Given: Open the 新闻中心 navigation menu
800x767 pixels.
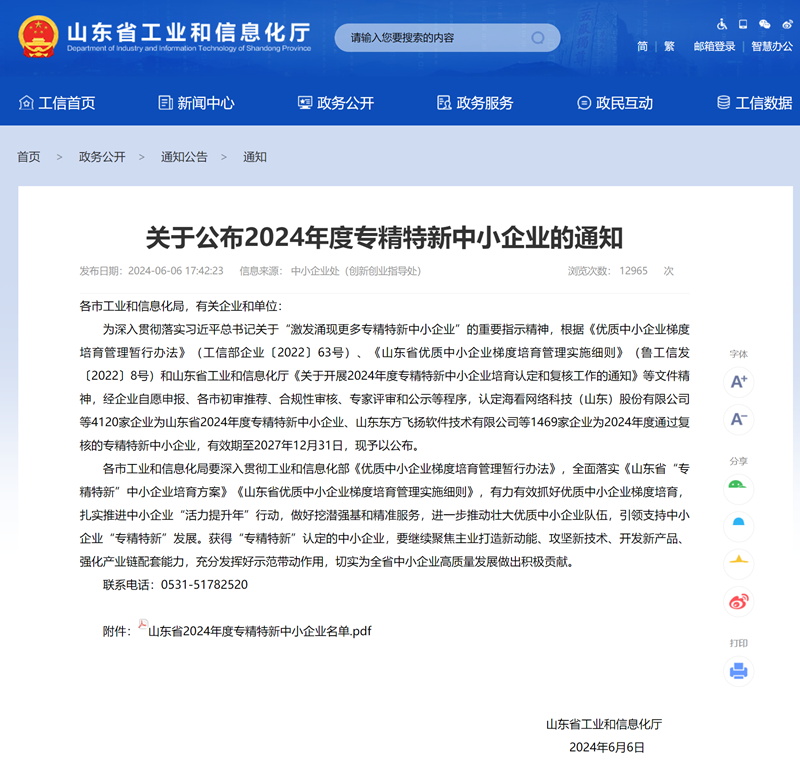Looking at the screenshot, I should coord(196,103).
